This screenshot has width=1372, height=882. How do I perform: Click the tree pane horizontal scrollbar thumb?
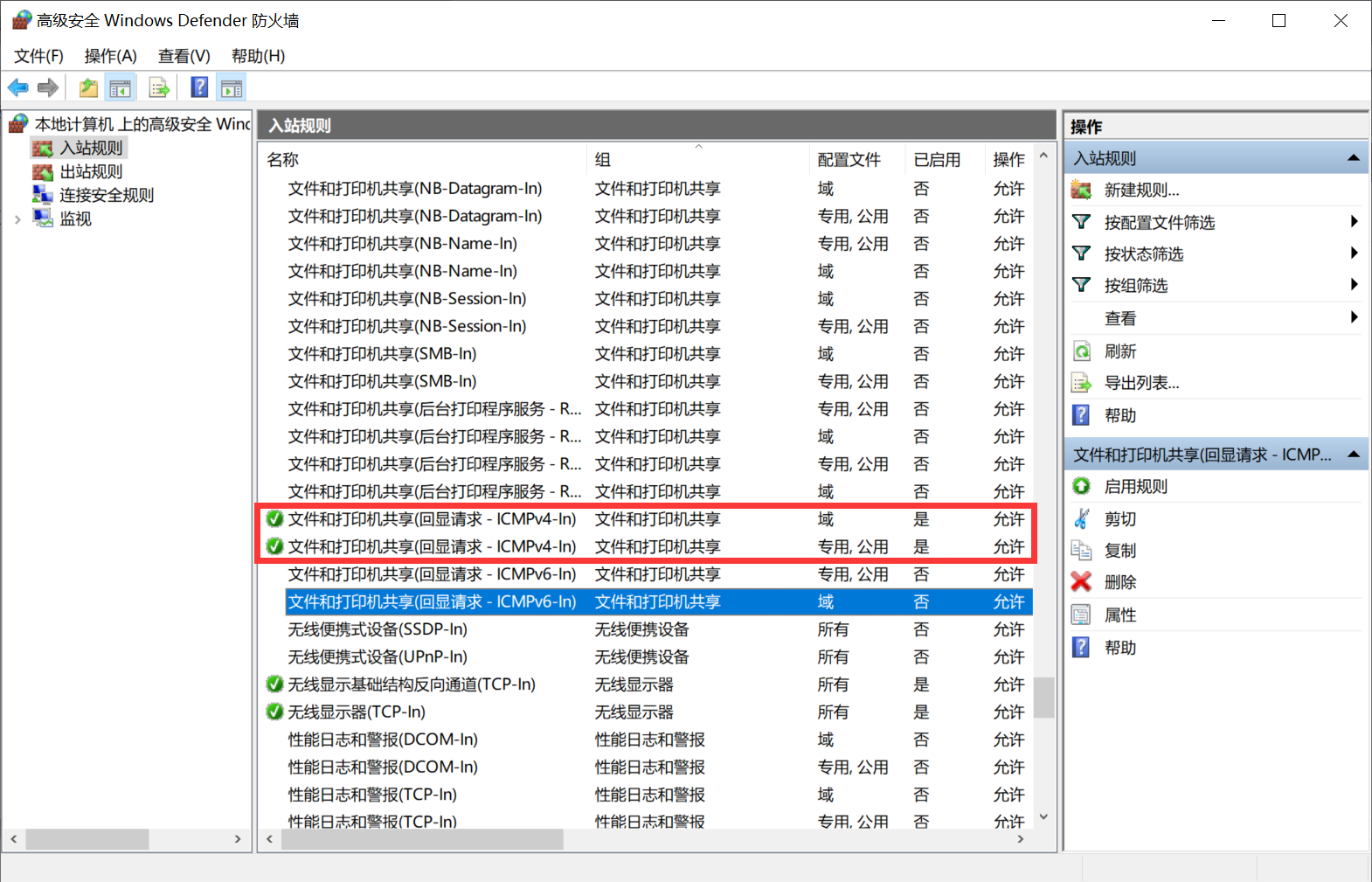(x=87, y=839)
